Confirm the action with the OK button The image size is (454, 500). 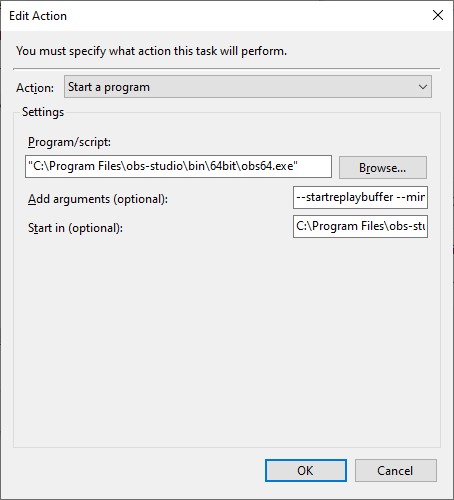pos(306,470)
